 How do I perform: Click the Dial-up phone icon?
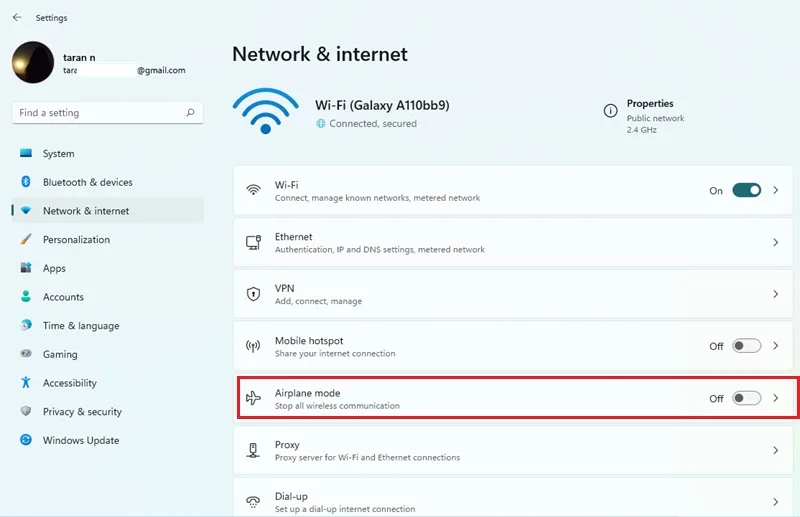click(x=253, y=501)
